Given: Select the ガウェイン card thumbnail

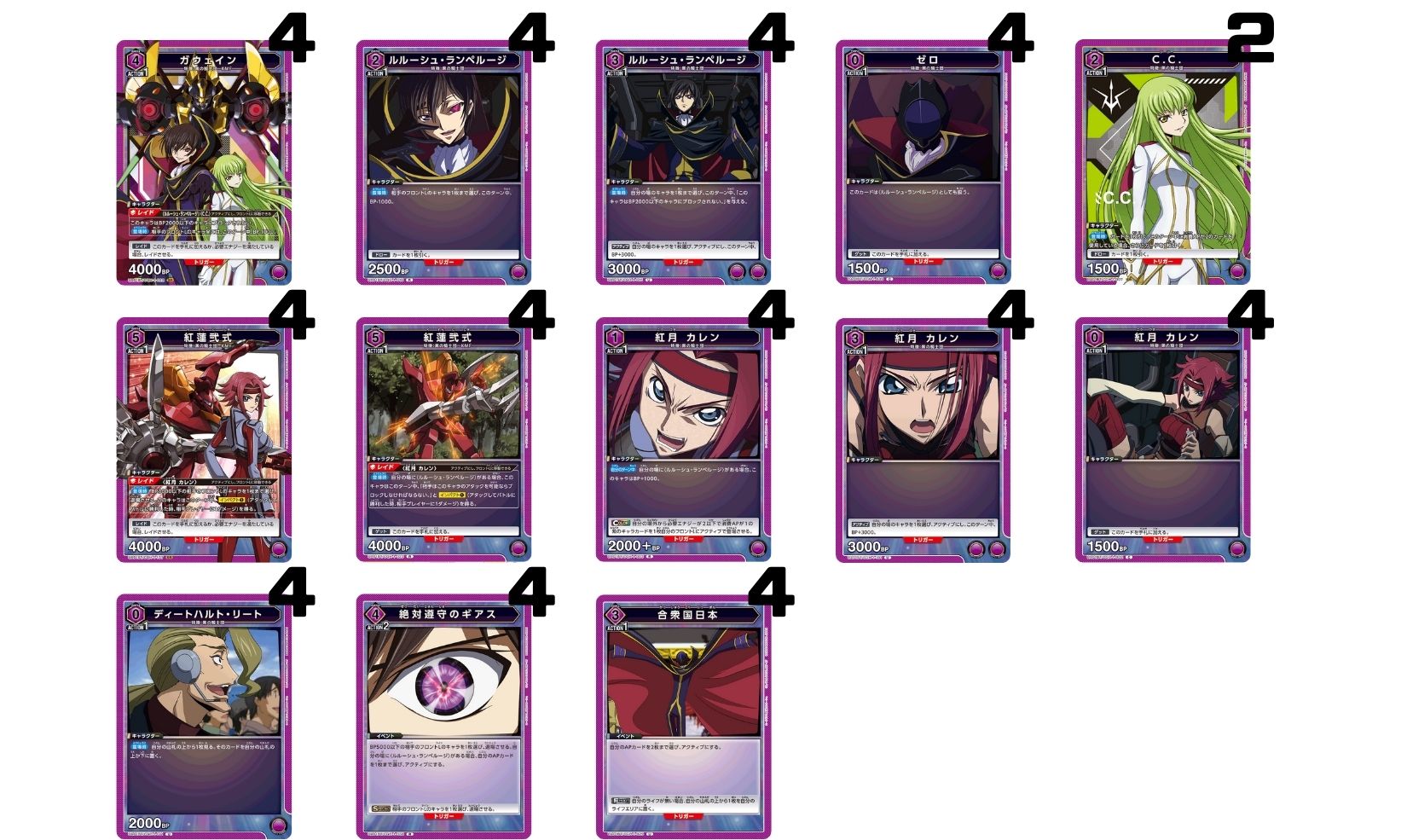Looking at the screenshot, I should 205,162.
